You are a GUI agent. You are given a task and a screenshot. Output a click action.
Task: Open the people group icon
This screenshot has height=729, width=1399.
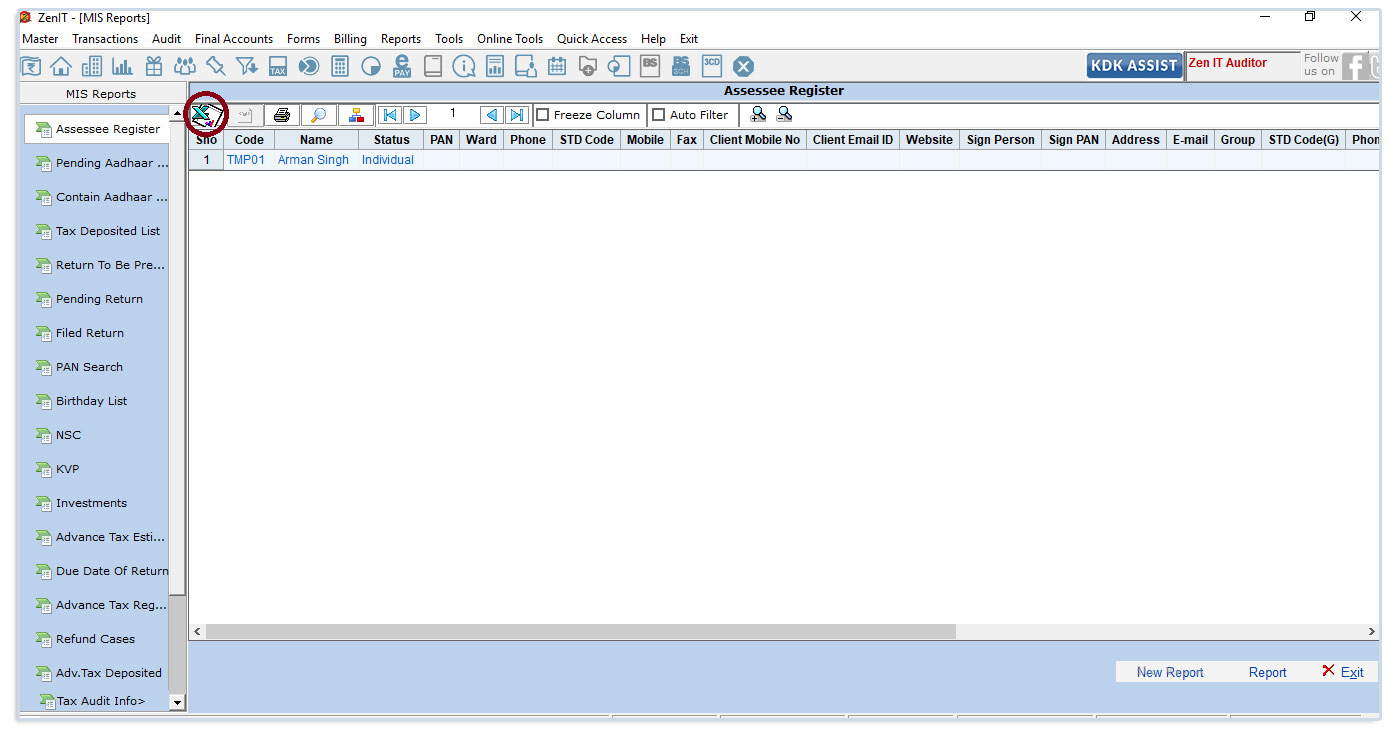(x=185, y=66)
